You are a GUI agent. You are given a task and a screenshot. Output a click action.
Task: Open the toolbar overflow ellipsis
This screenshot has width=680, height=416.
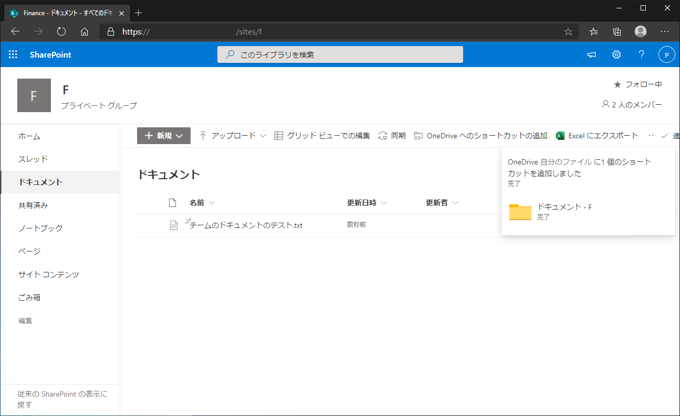pos(651,136)
